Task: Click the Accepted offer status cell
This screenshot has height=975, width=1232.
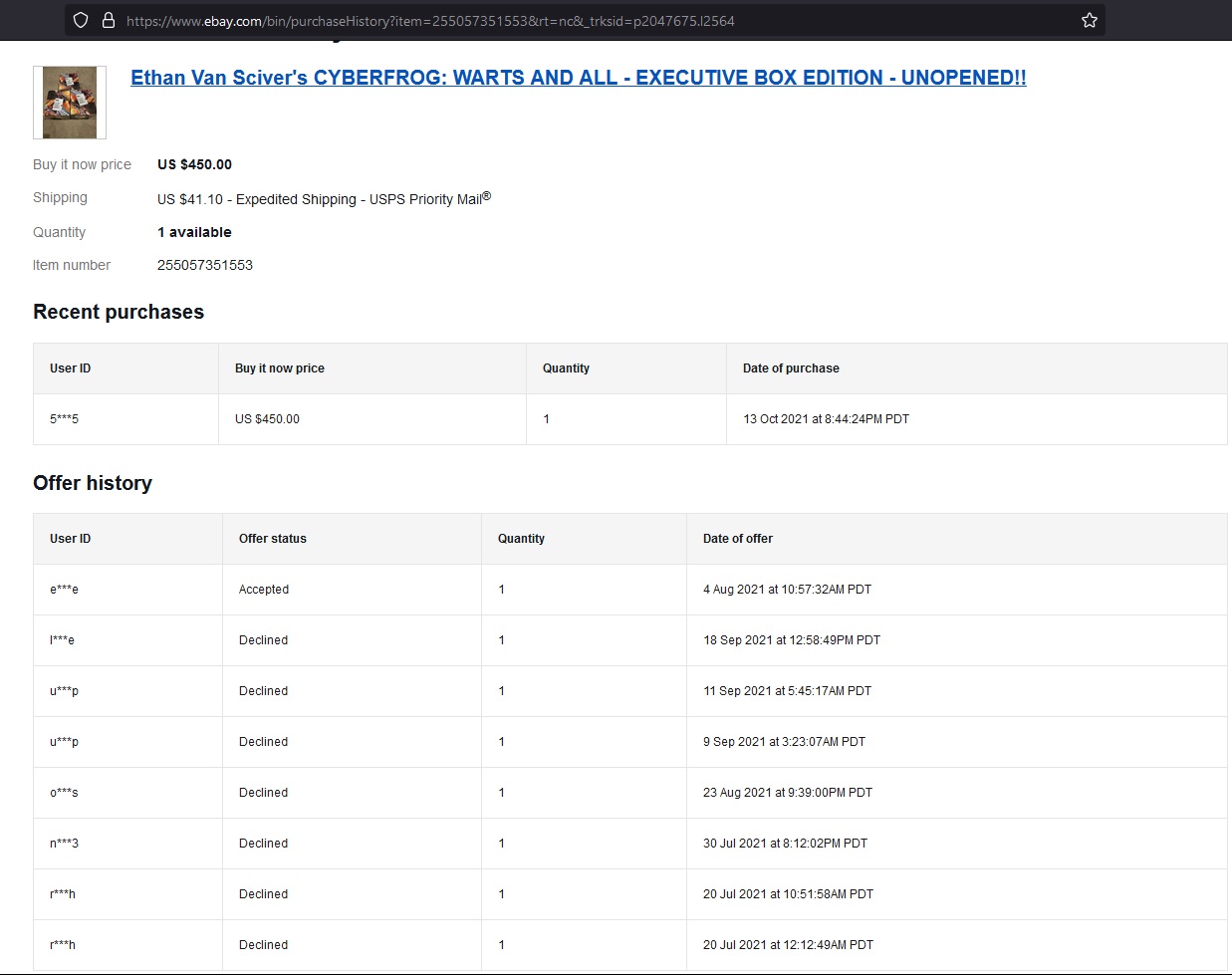Action: [264, 590]
